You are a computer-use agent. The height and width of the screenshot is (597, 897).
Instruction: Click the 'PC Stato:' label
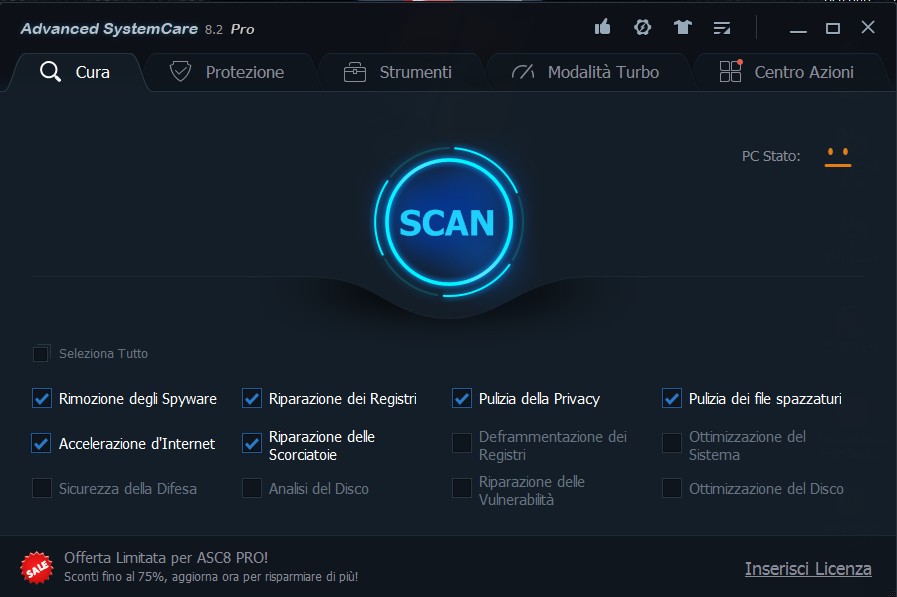point(771,156)
